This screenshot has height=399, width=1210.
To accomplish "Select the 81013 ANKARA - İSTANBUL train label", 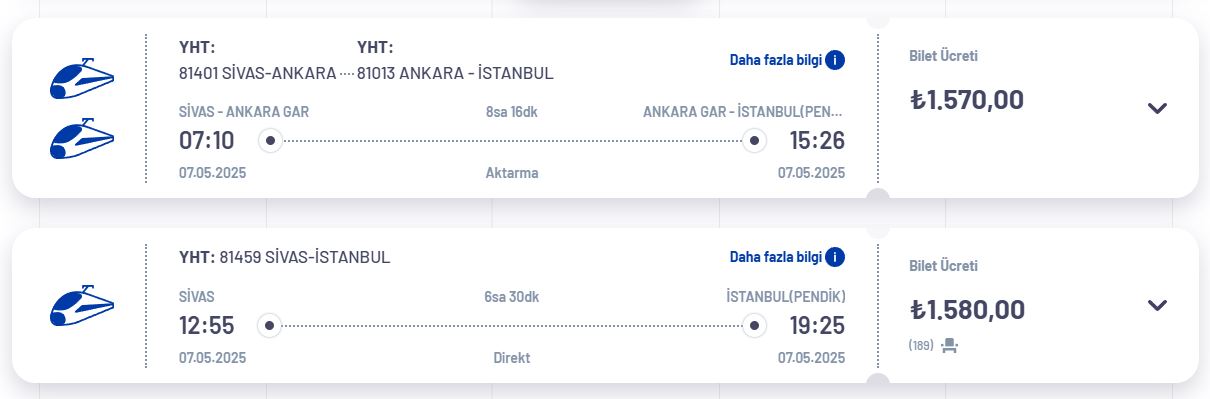I will (x=455, y=73).
